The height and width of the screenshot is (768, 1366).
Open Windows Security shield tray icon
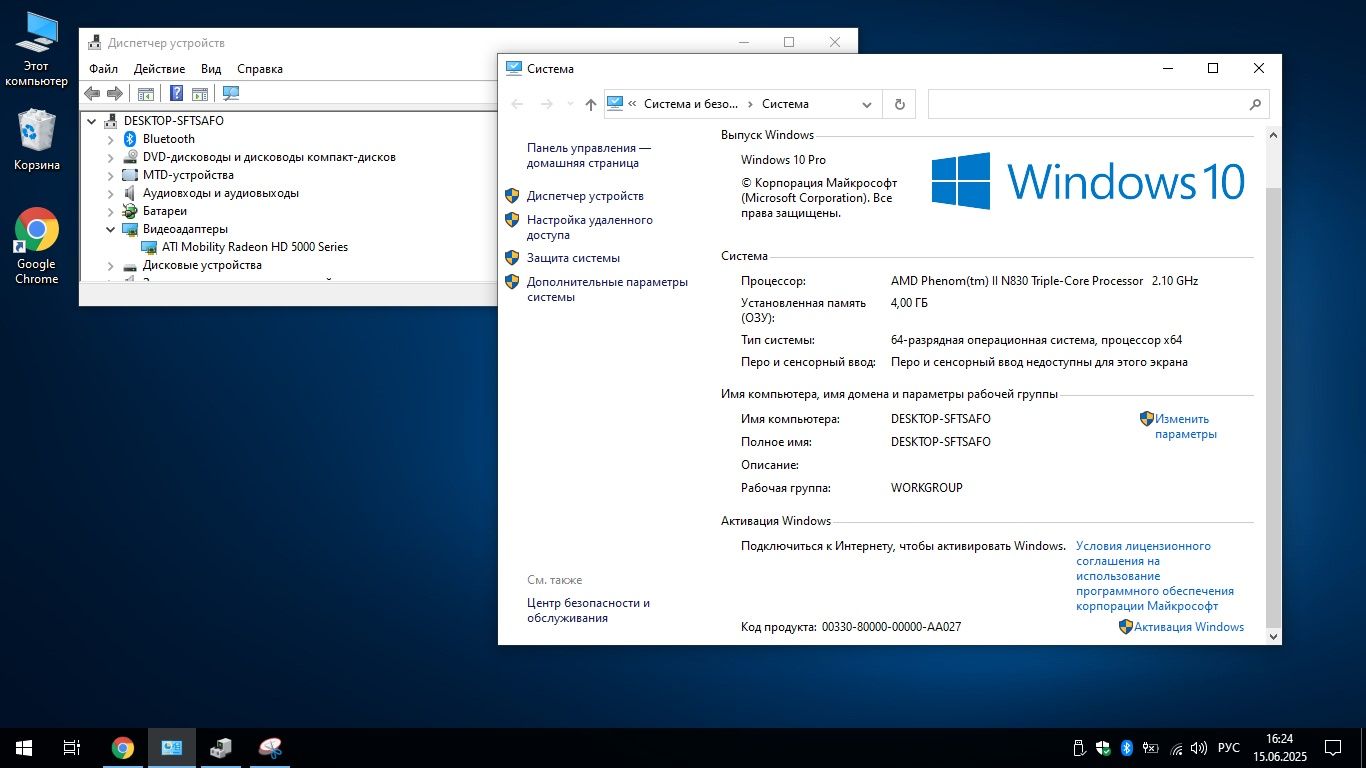click(x=1103, y=747)
